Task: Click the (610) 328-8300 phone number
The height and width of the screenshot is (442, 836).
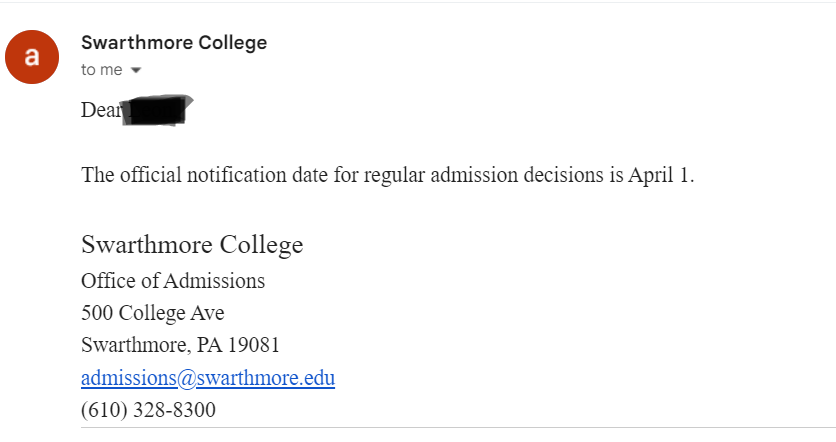Action: click(x=148, y=410)
